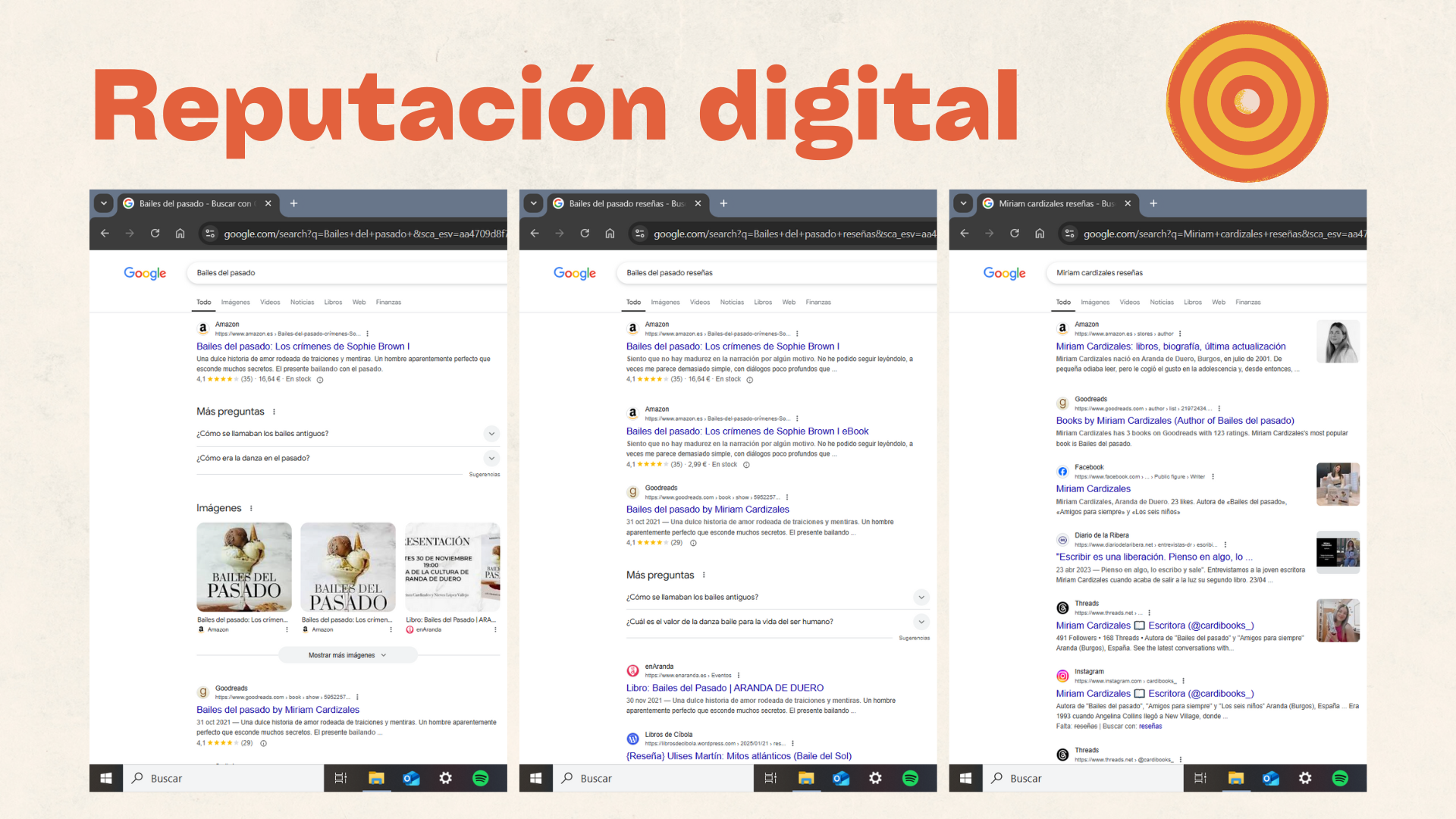The width and height of the screenshot is (1456, 819).
Task: Click the first Bailes del Pasado book cover thumbnail
Action: click(x=244, y=567)
